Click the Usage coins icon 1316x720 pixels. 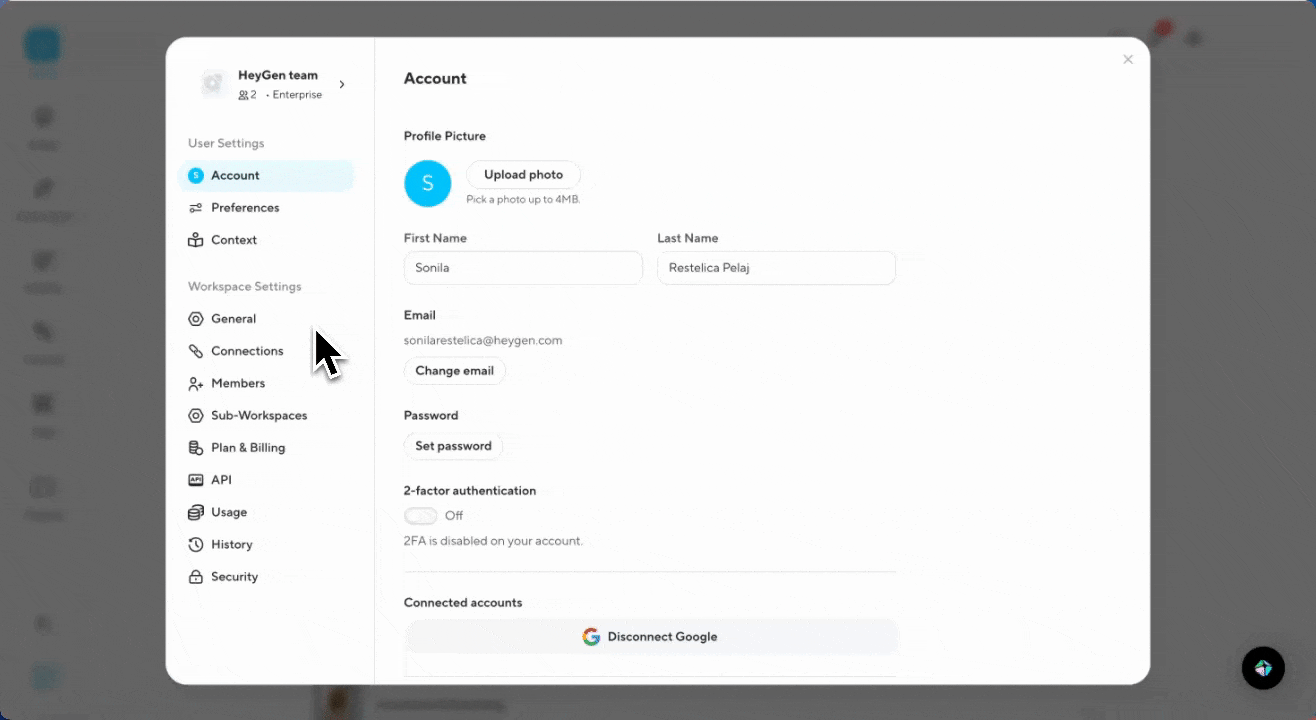(196, 512)
